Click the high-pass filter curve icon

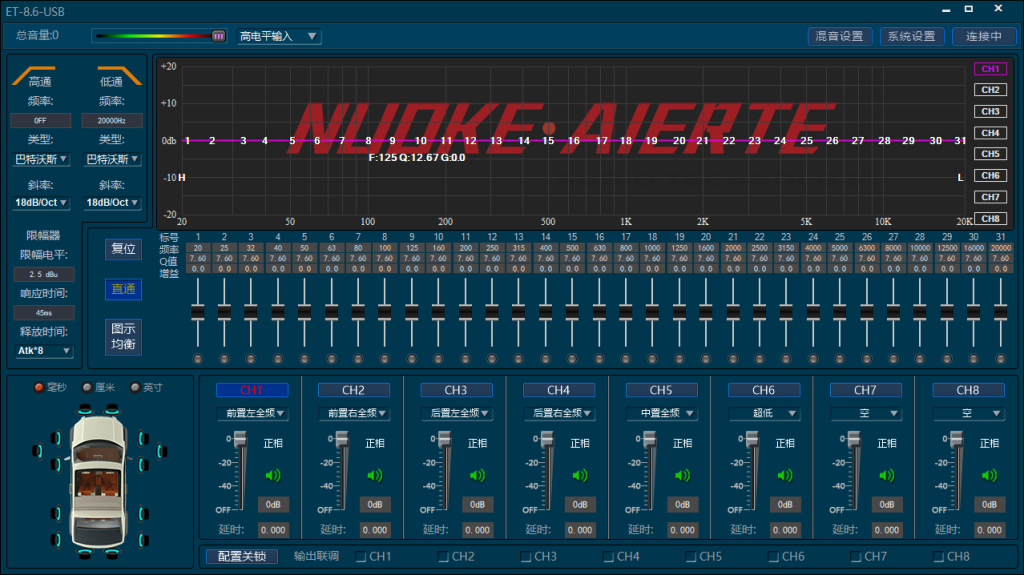point(33,75)
